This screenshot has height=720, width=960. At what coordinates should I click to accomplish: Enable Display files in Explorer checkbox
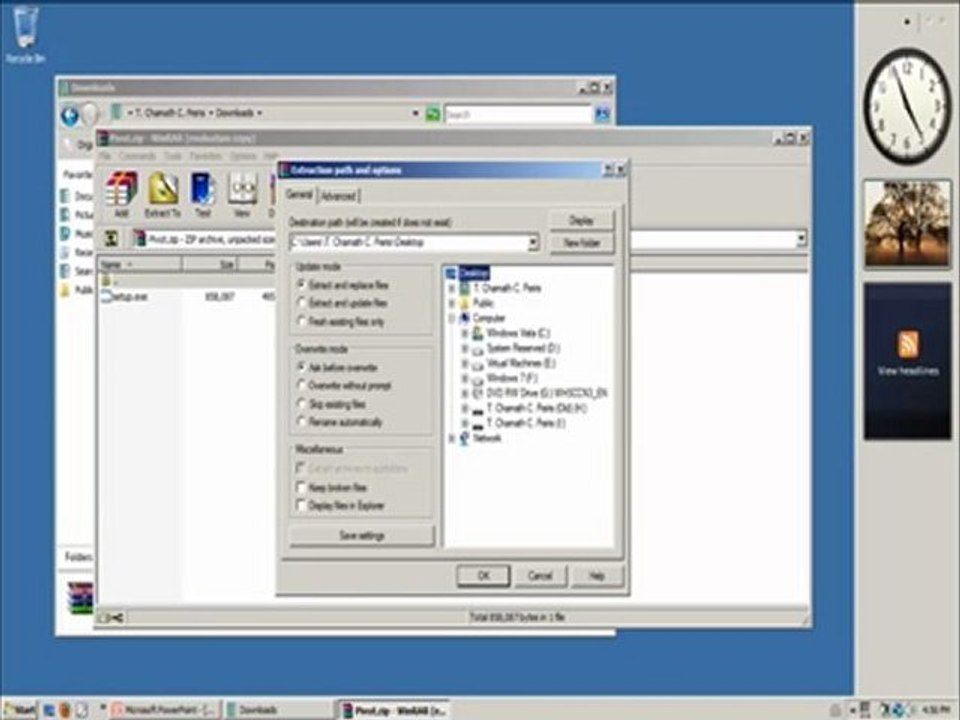(301, 506)
